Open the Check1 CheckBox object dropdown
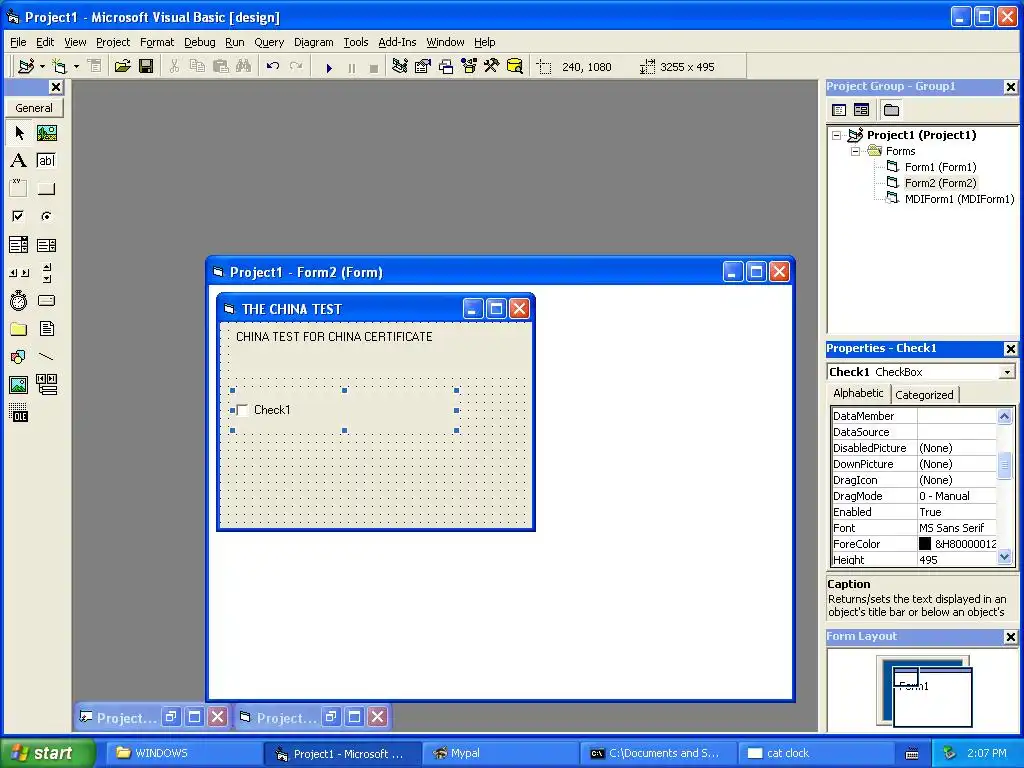 (x=1007, y=372)
